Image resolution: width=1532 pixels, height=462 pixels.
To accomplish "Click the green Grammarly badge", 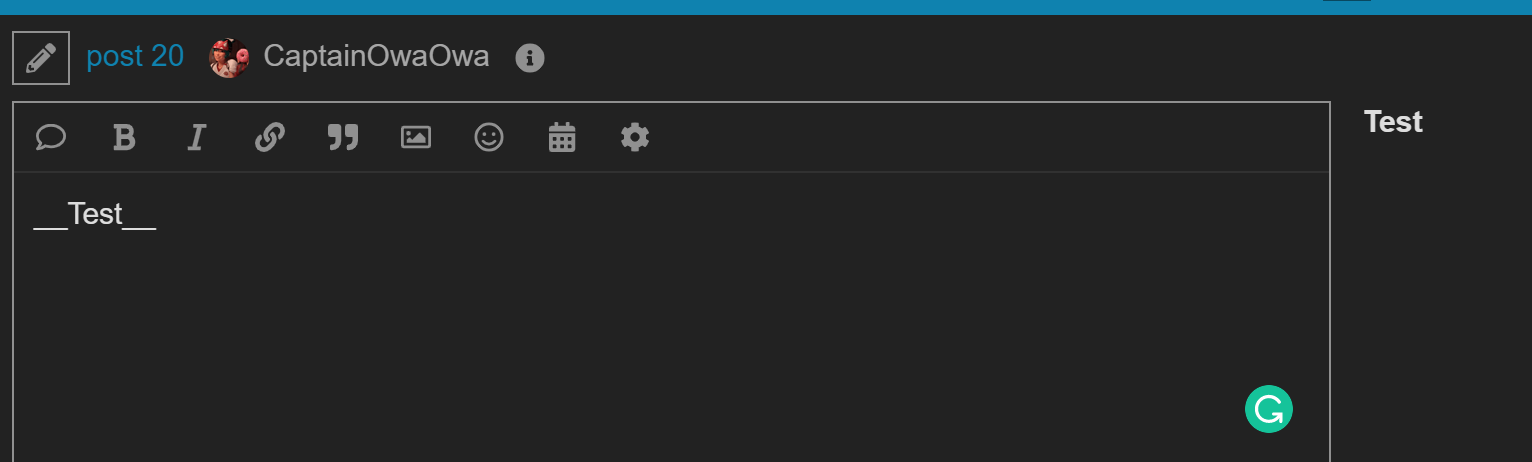I will coord(1269,409).
